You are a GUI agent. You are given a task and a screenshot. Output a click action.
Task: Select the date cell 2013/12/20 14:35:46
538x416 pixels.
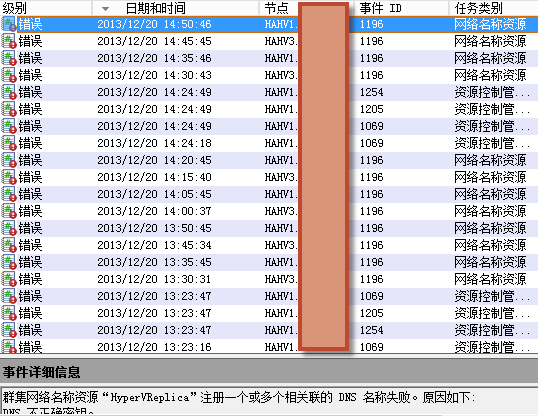pos(154,58)
